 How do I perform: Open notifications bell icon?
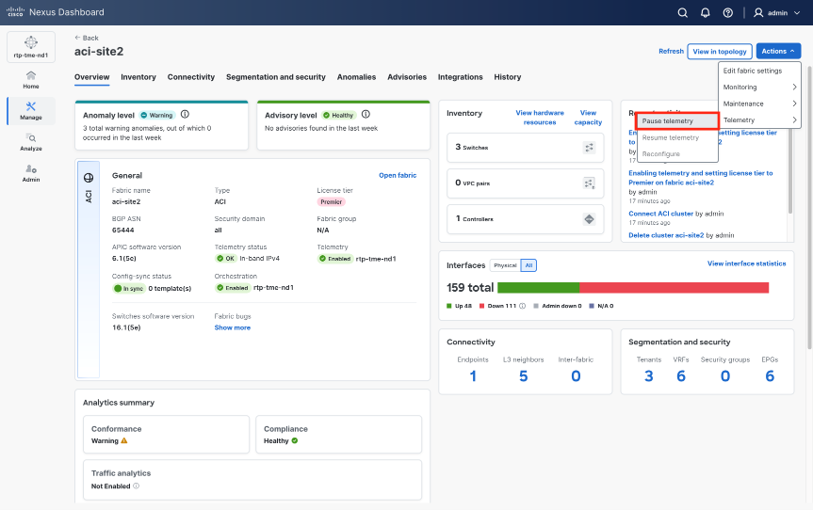click(705, 12)
